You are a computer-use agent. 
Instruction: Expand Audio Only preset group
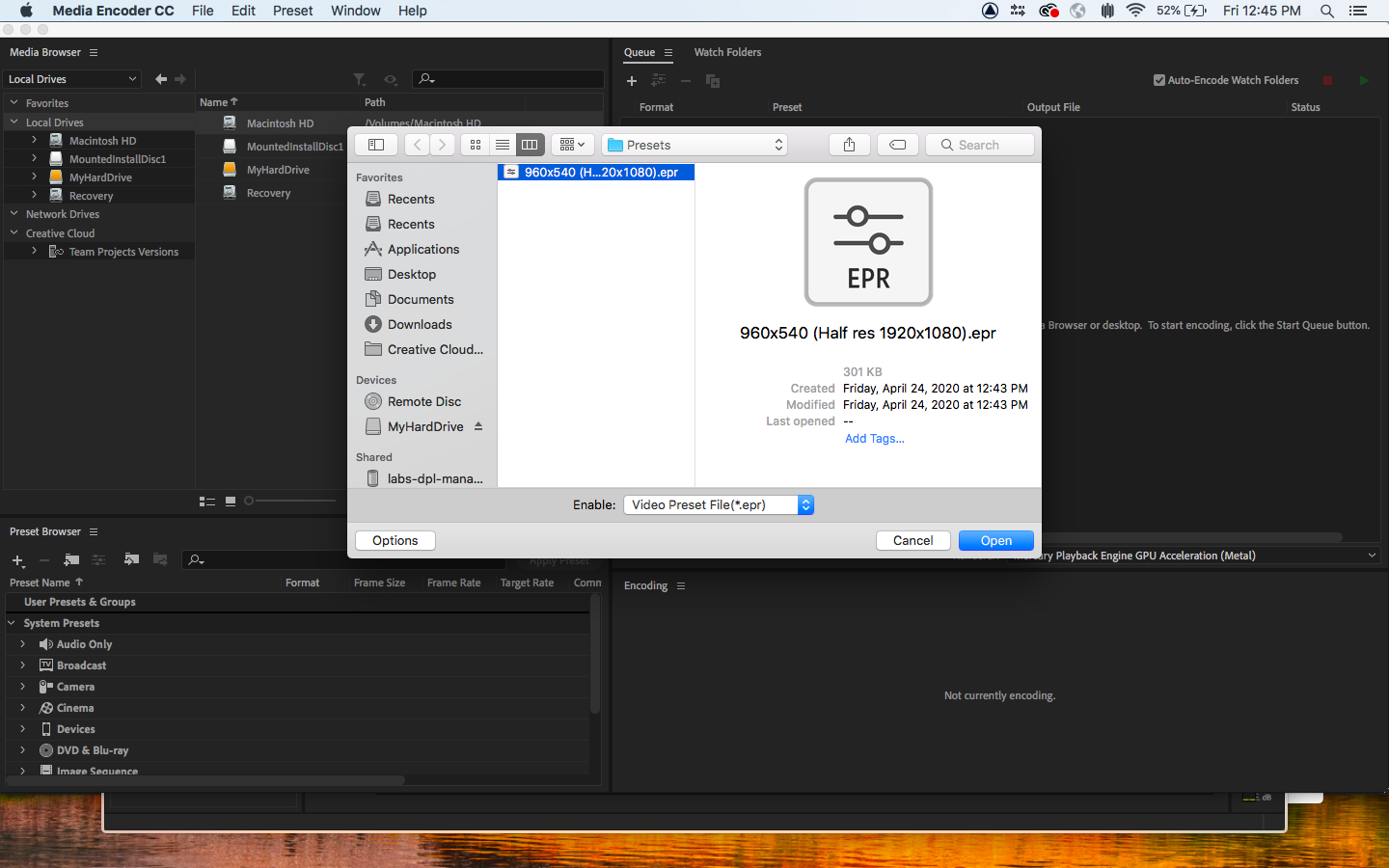pyautogui.click(x=22, y=644)
